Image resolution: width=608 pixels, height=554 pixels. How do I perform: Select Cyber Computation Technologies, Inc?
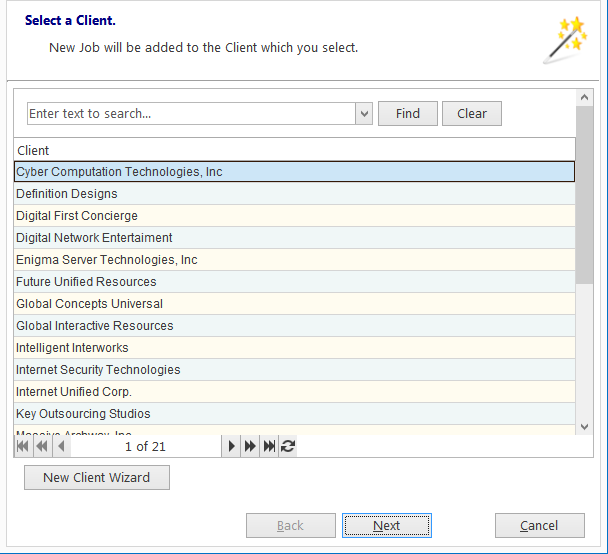(295, 172)
